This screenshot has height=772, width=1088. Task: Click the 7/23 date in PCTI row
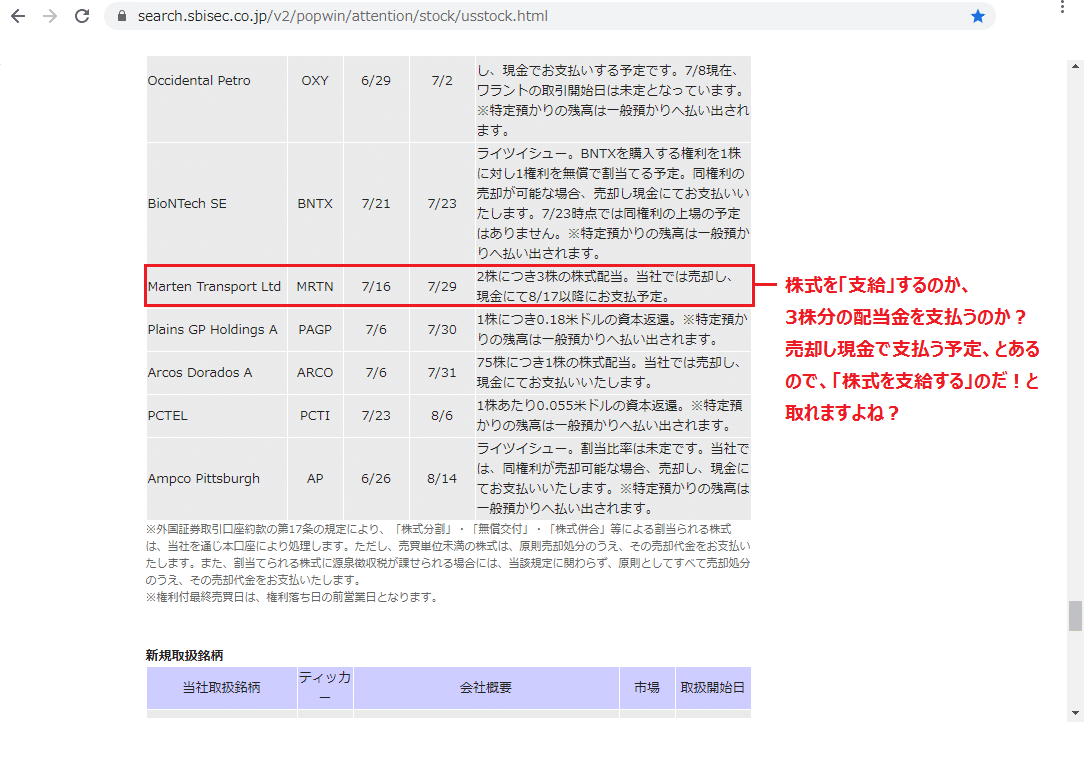point(376,415)
